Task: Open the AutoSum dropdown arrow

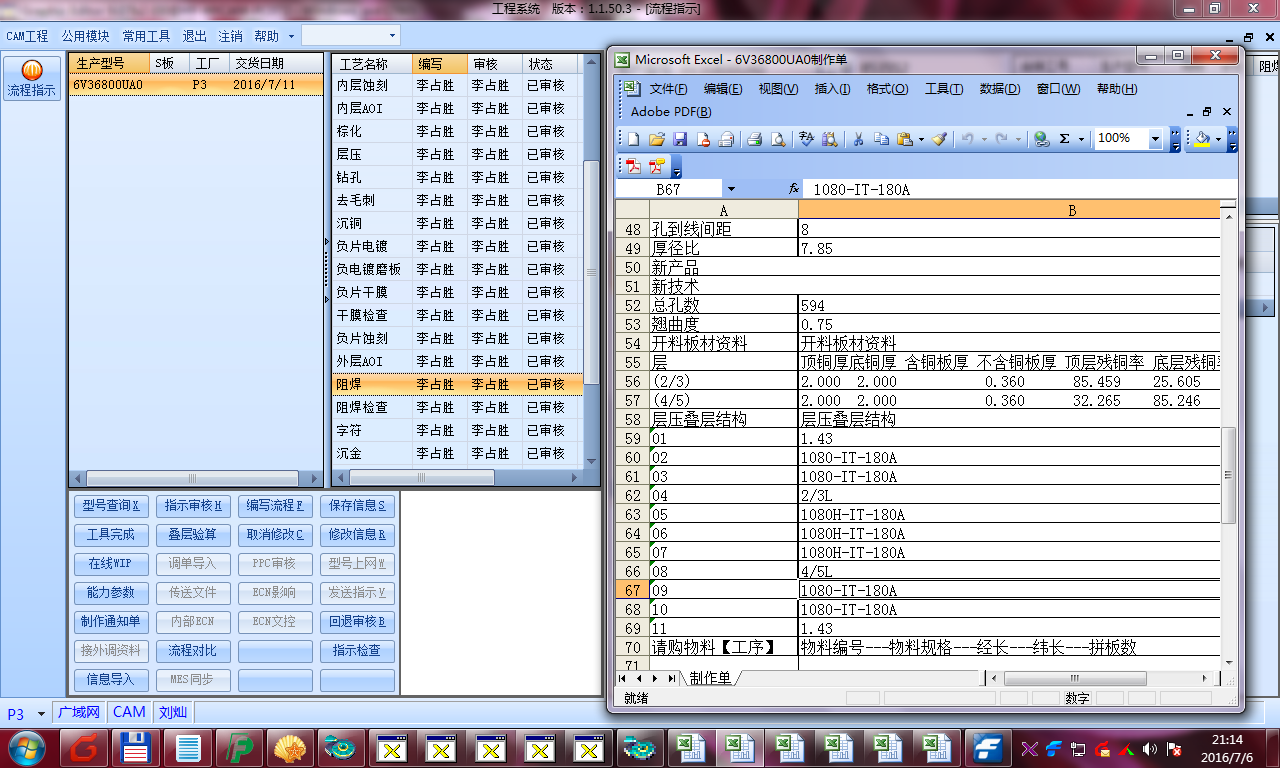Action: click(x=1081, y=139)
